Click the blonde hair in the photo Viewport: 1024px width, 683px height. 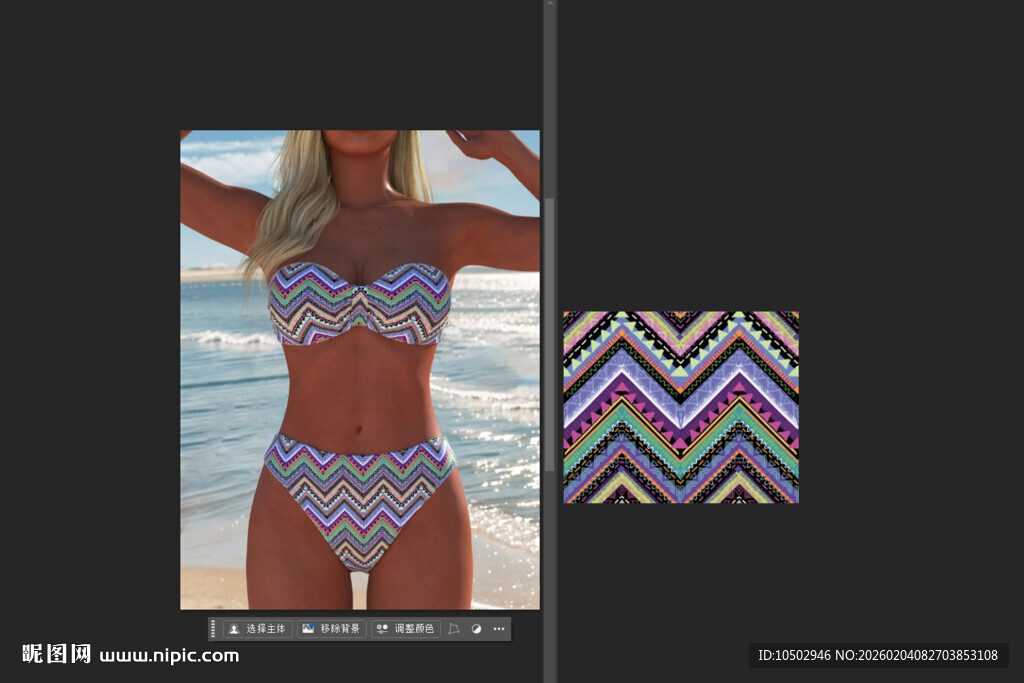[x=300, y=200]
